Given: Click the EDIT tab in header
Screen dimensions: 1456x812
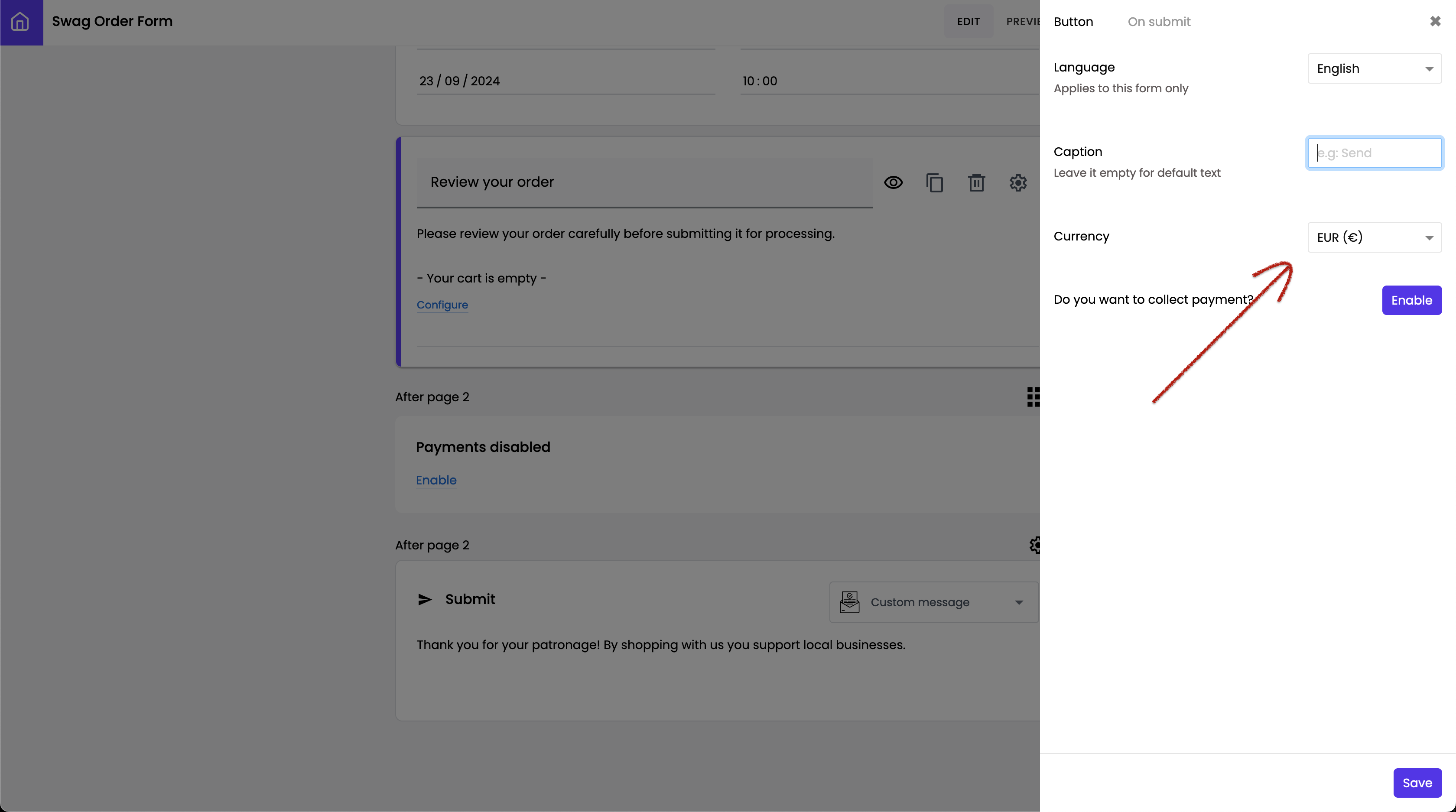Looking at the screenshot, I should click(x=968, y=22).
